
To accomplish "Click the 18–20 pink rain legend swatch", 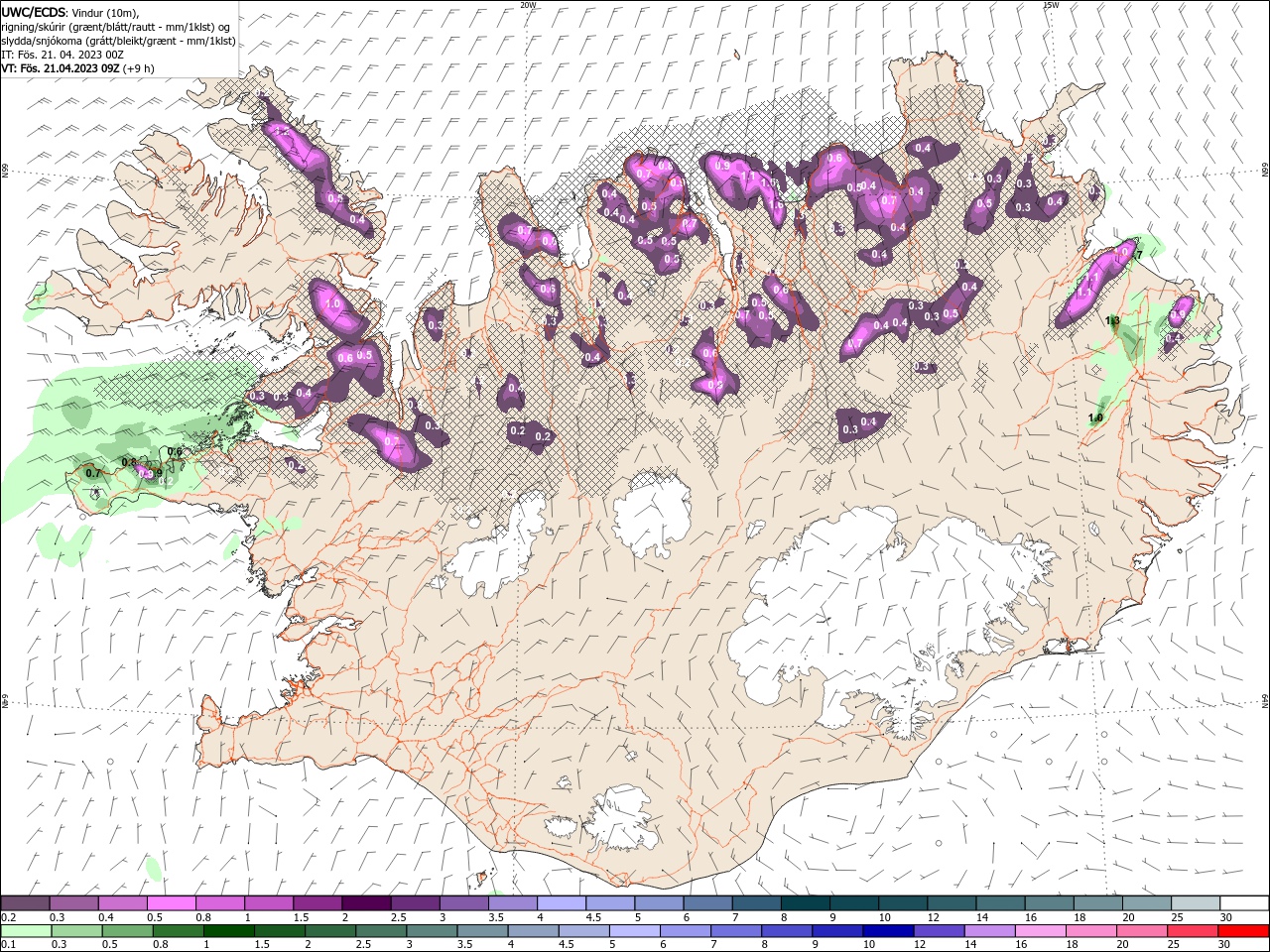I will [x=1090, y=931].
